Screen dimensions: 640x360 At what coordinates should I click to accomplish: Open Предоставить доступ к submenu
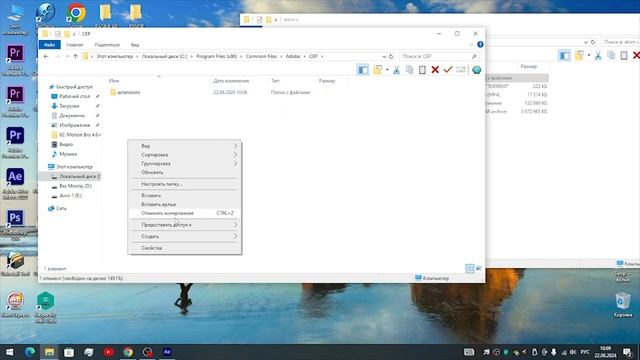184,225
